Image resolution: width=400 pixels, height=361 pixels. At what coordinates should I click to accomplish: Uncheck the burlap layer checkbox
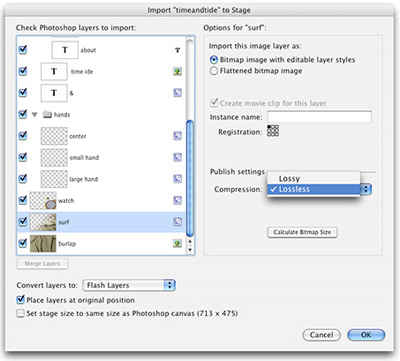(23, 243)
